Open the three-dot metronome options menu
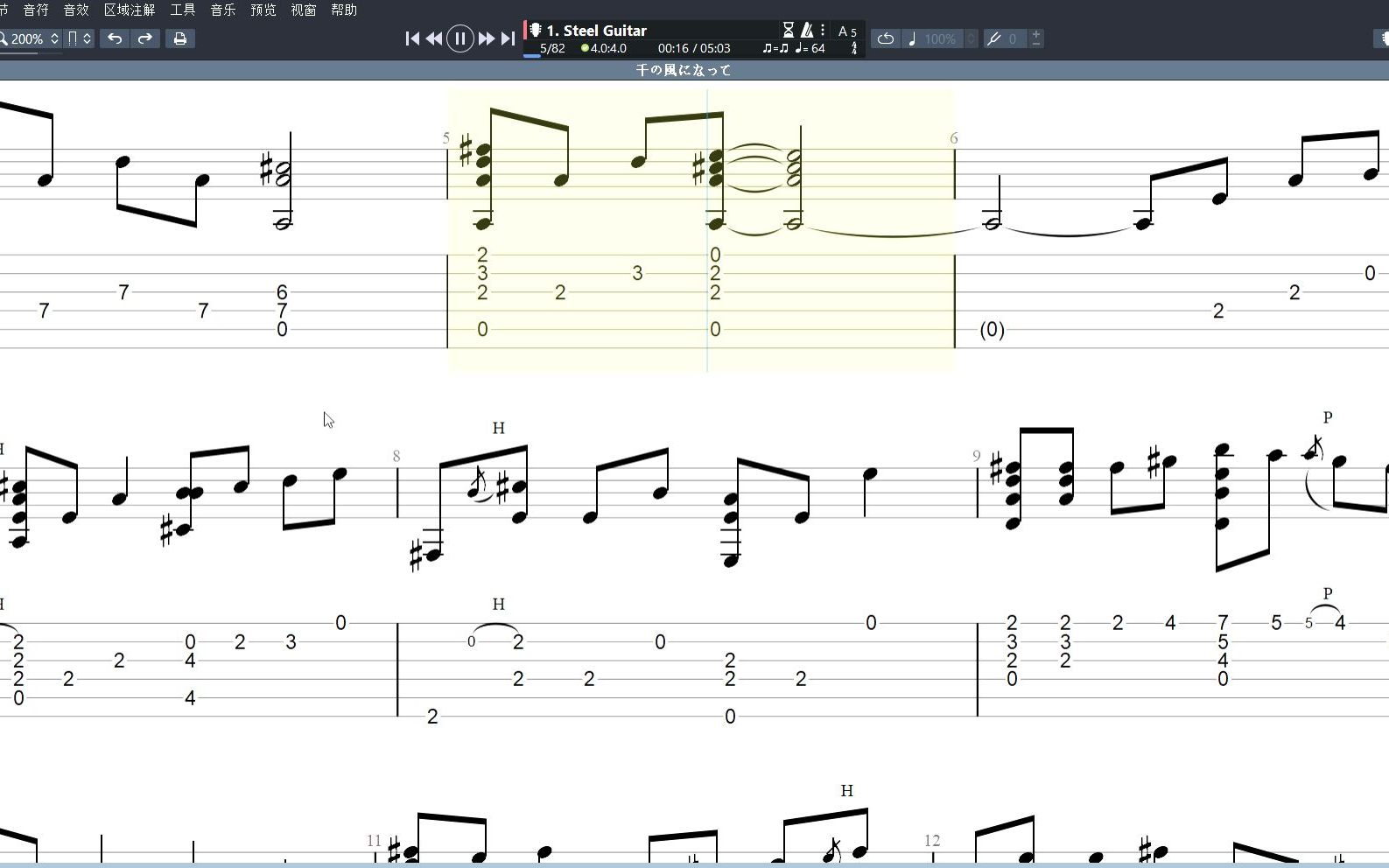Viewport: 1389px width, 868px height. point(823,30)
